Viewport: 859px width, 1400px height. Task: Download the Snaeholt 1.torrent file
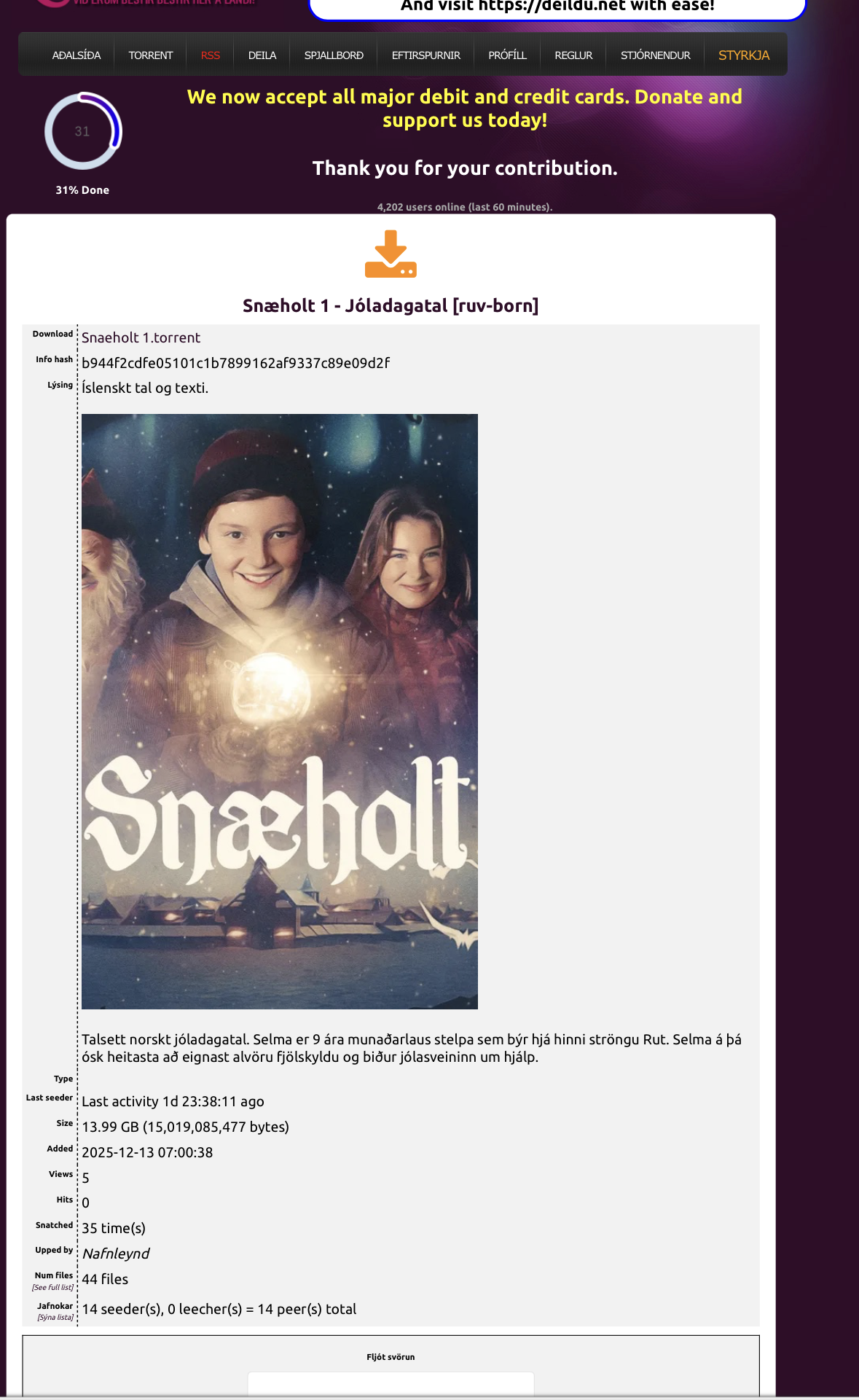tap(141, 337)
